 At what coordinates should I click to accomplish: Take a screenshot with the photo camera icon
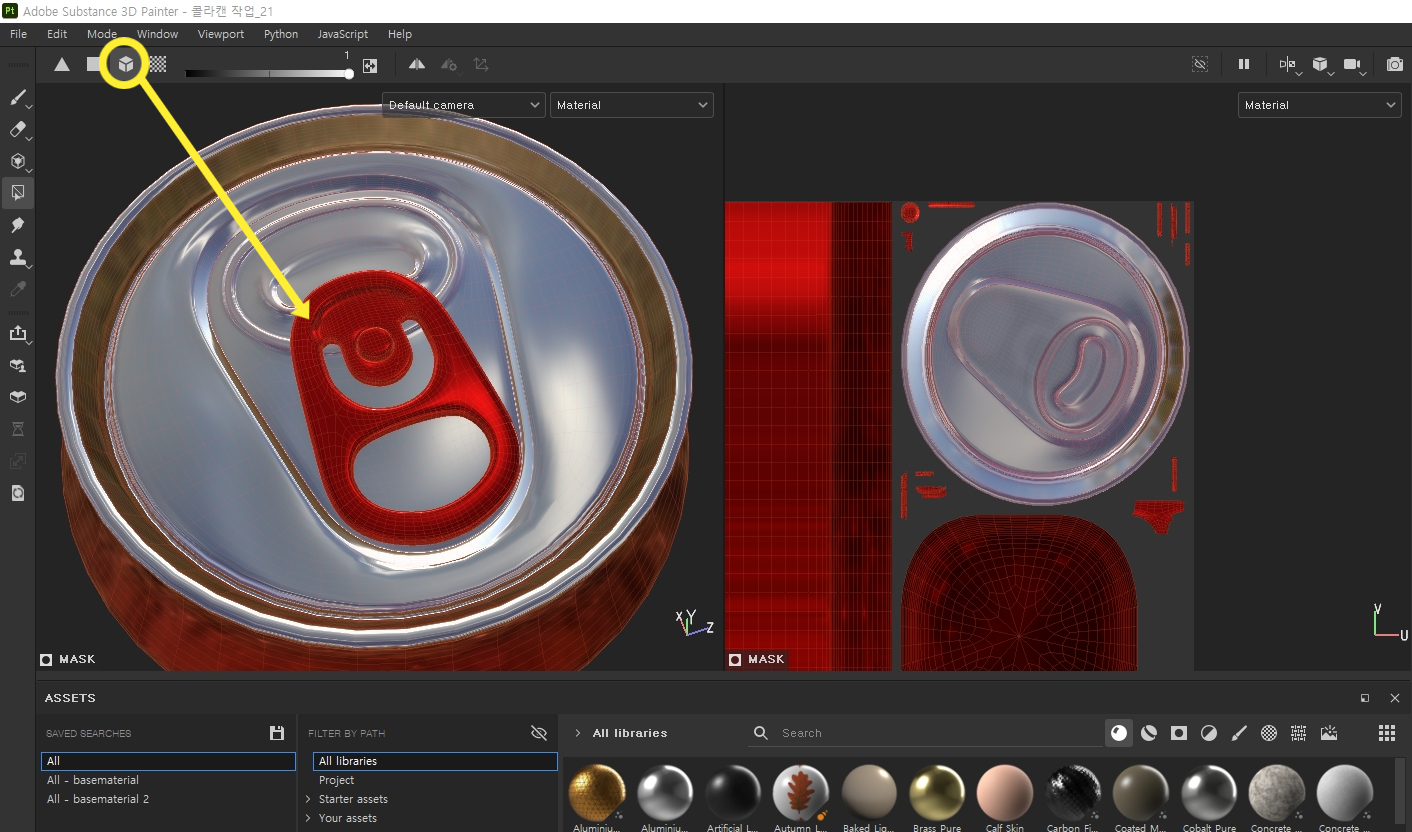pyautogui.click(x=1394, y=65)
